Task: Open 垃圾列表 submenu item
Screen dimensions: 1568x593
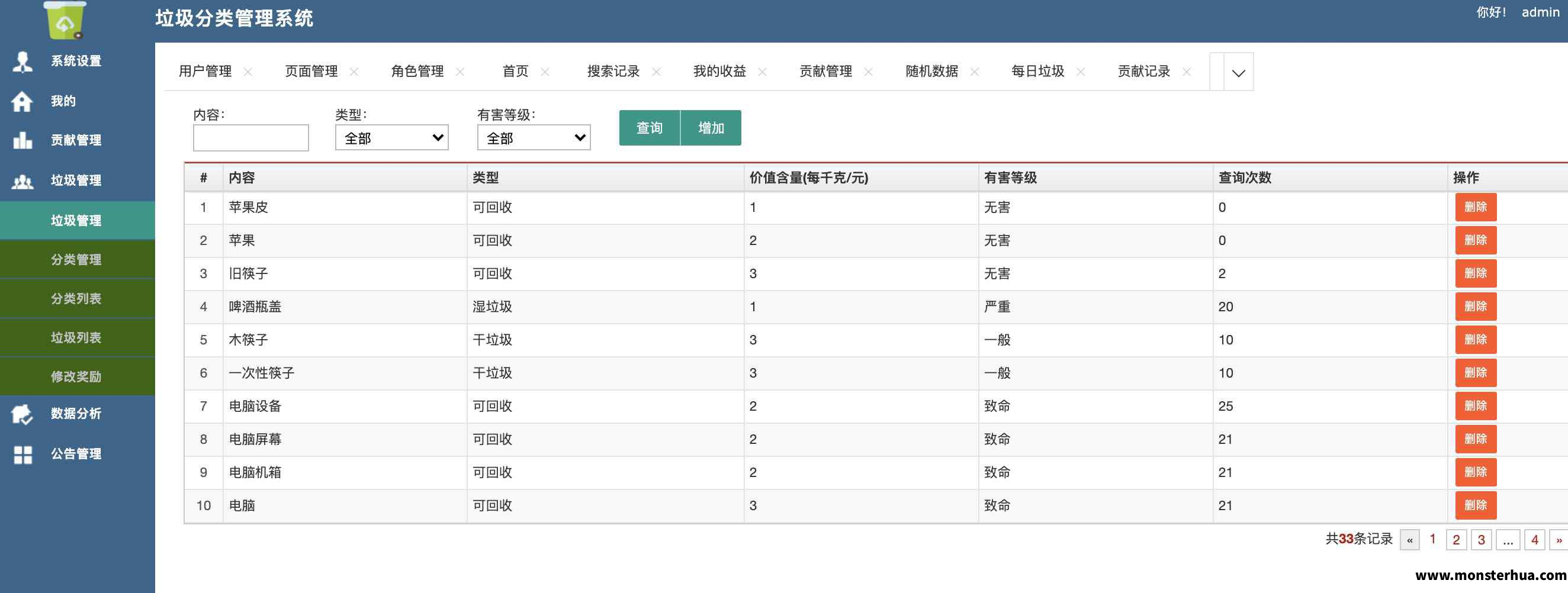Action: (x=78, y=337)
